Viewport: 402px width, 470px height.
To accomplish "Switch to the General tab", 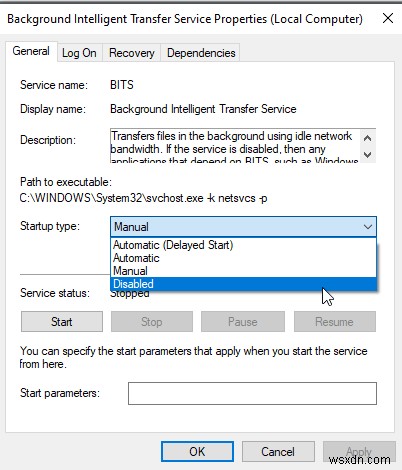I will pos(31,51).
